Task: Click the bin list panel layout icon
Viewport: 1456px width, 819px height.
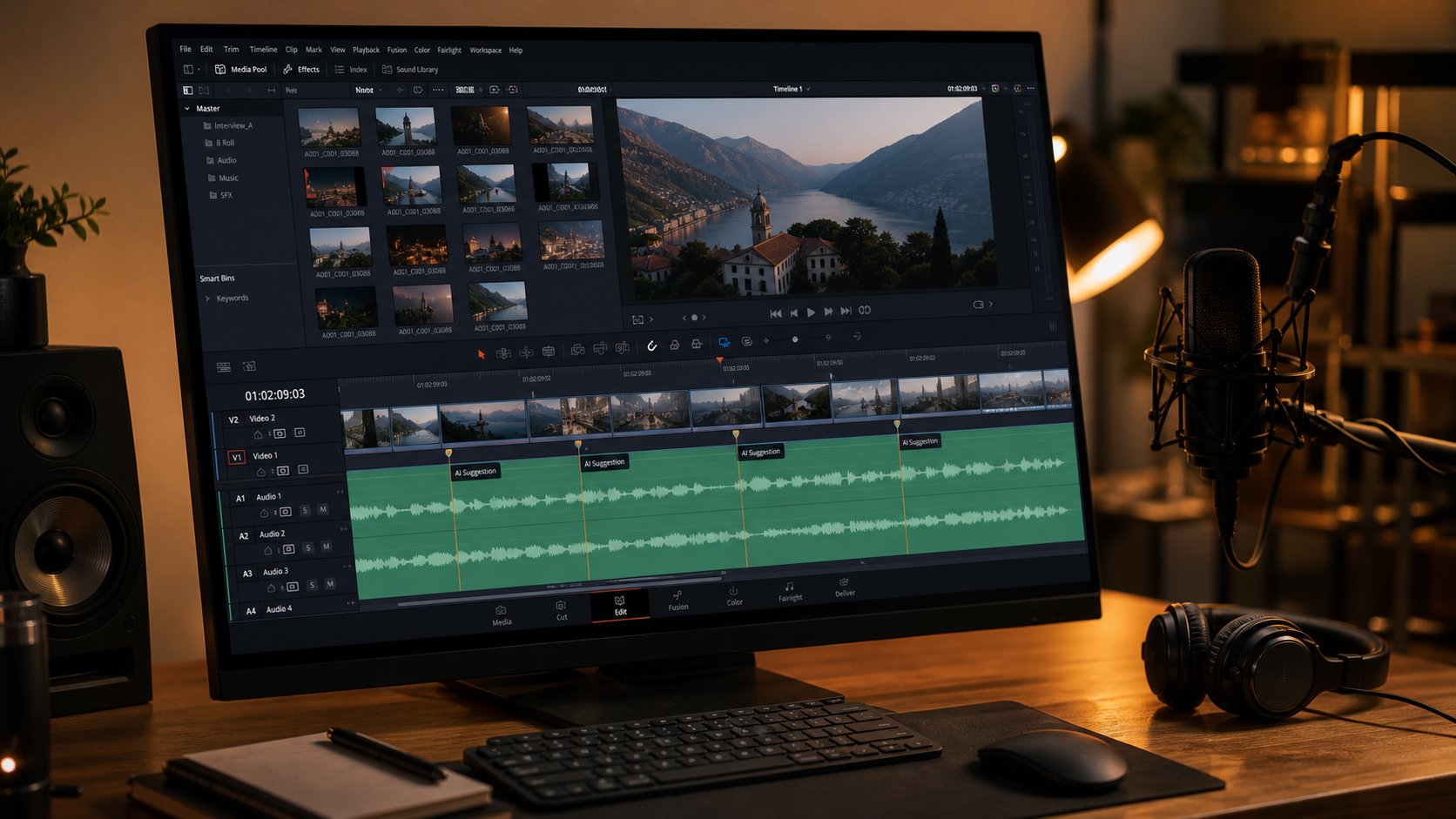Action: pos(187,91)
